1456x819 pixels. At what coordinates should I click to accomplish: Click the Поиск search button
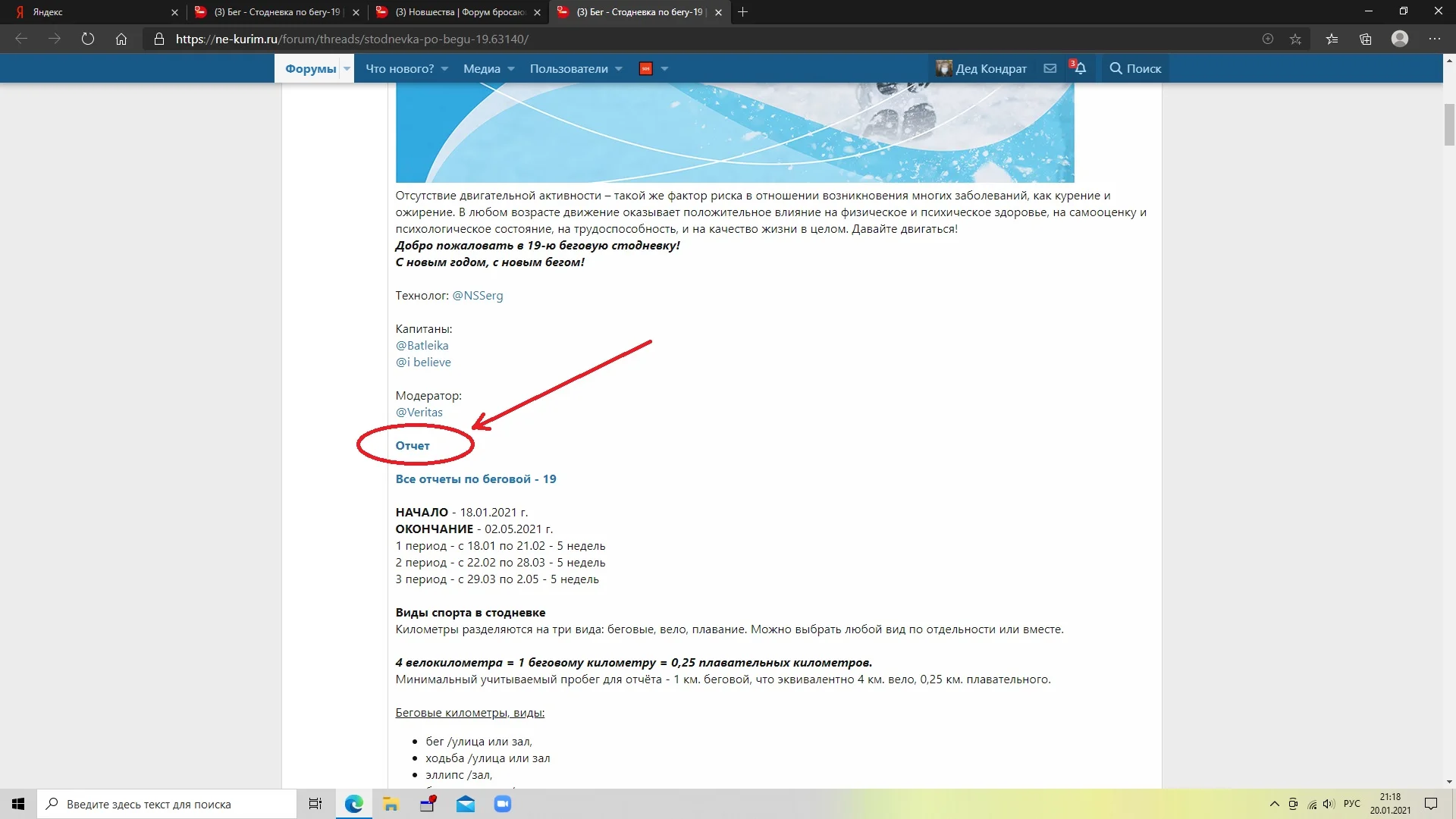point(1135,68)
